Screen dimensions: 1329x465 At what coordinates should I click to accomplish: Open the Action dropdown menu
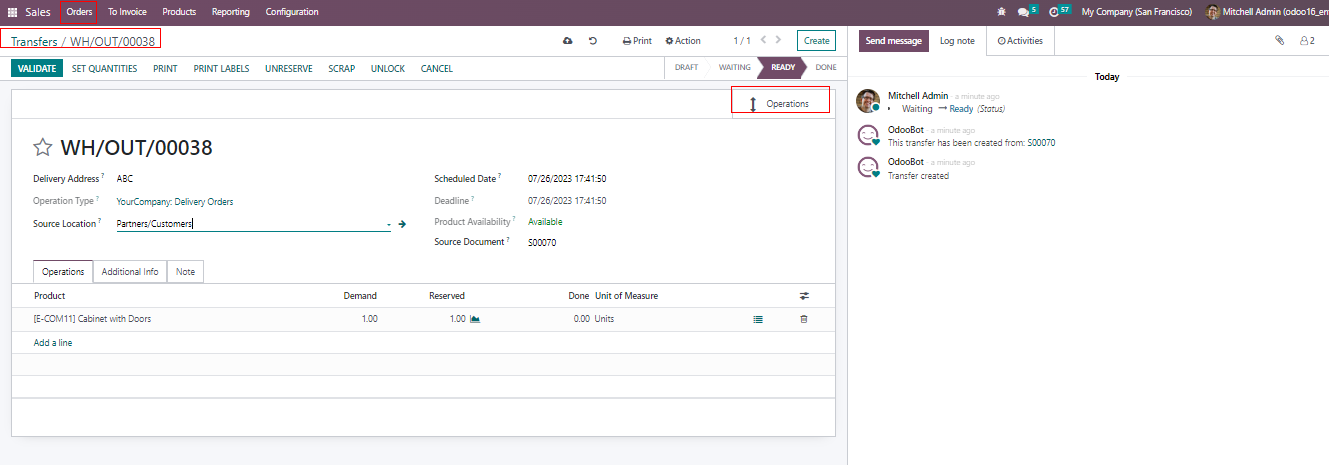click(683, 41)
